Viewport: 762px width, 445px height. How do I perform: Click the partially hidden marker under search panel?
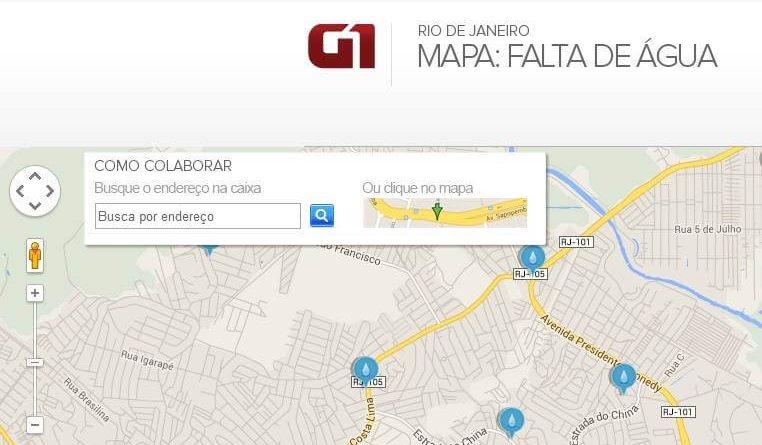click(209, 251)
